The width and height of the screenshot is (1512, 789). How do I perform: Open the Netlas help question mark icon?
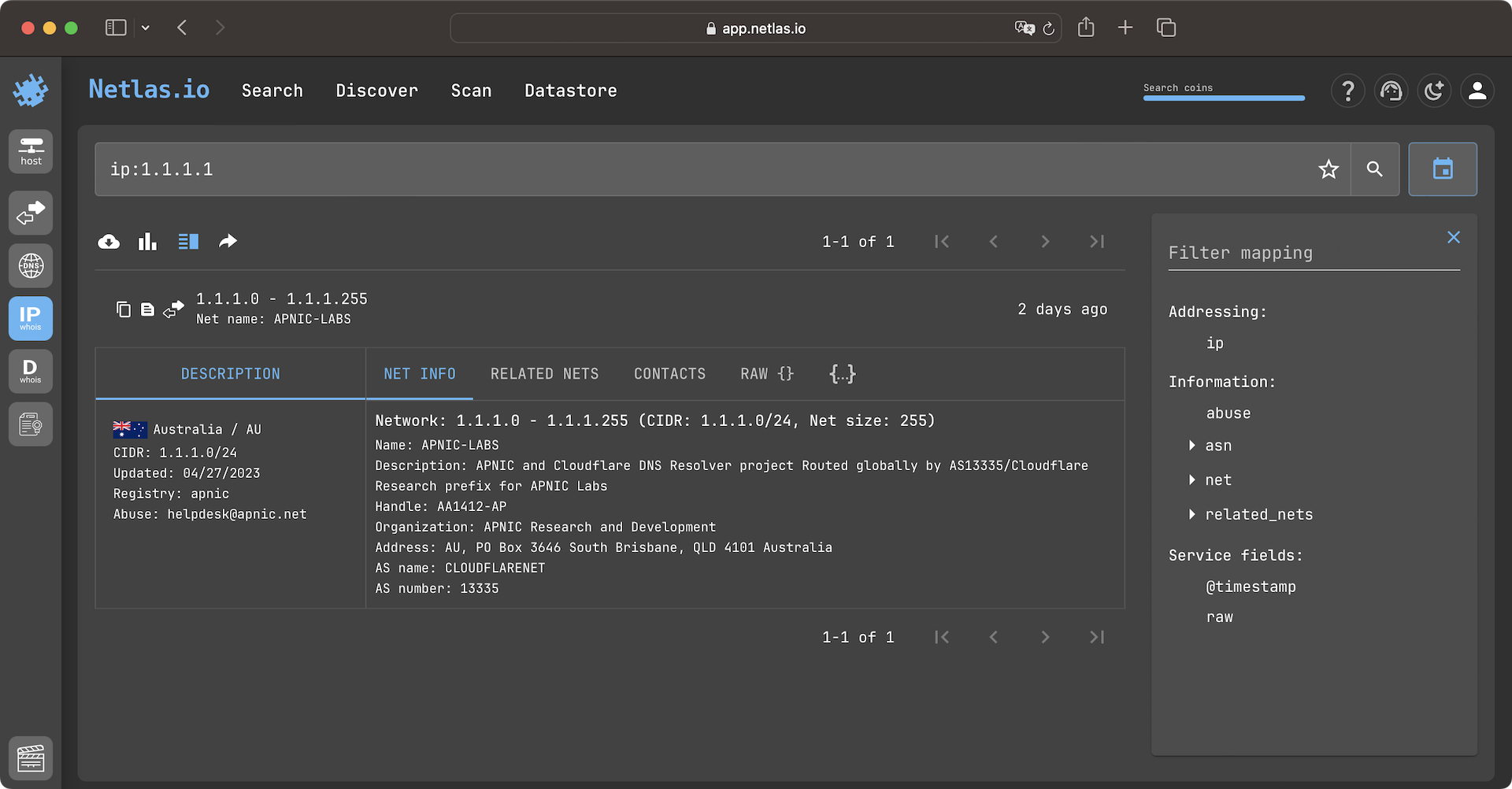pyautogui.click(x=1347, y=91)
